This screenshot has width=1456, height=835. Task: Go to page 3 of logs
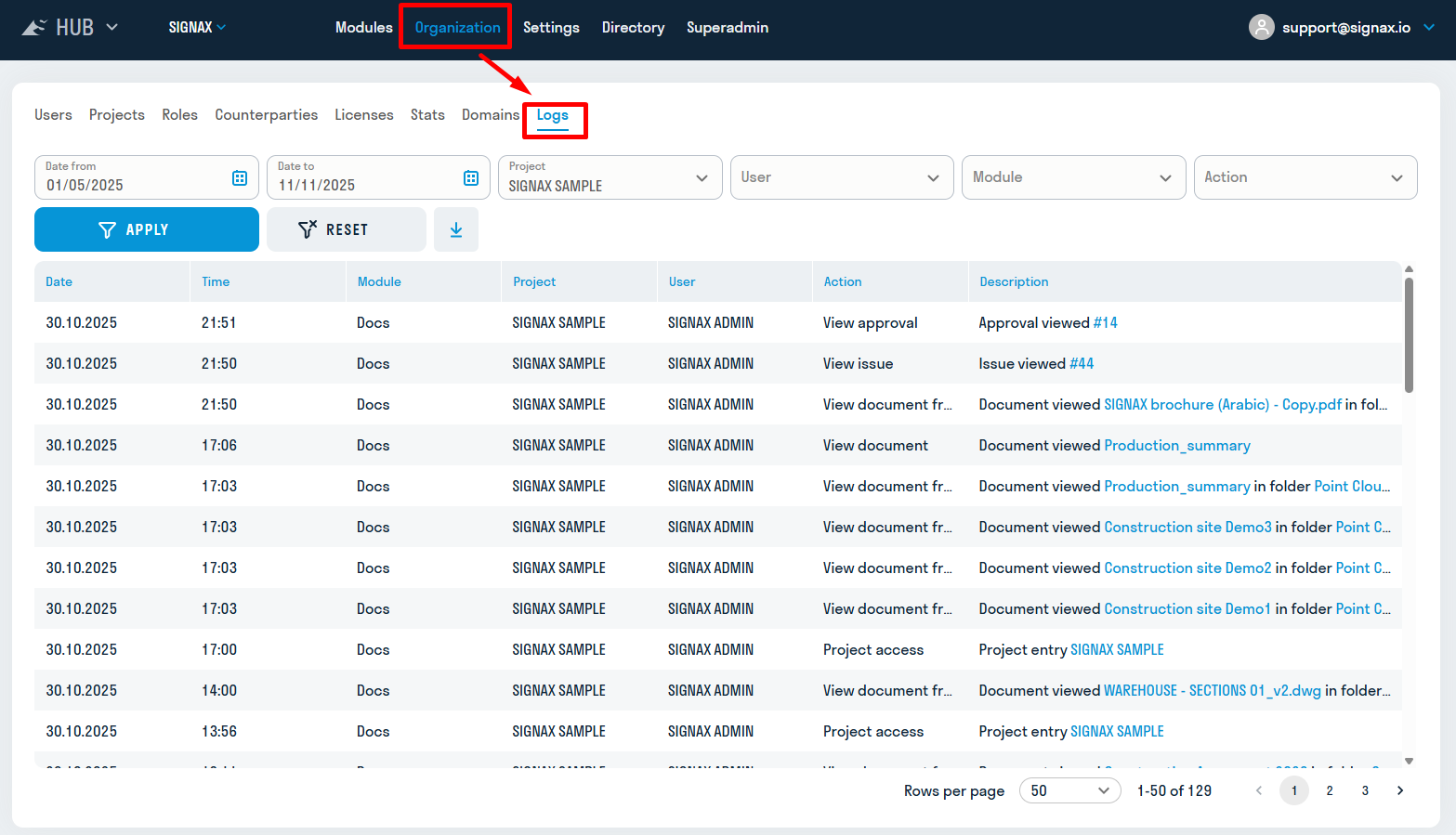coord(1365,790)
